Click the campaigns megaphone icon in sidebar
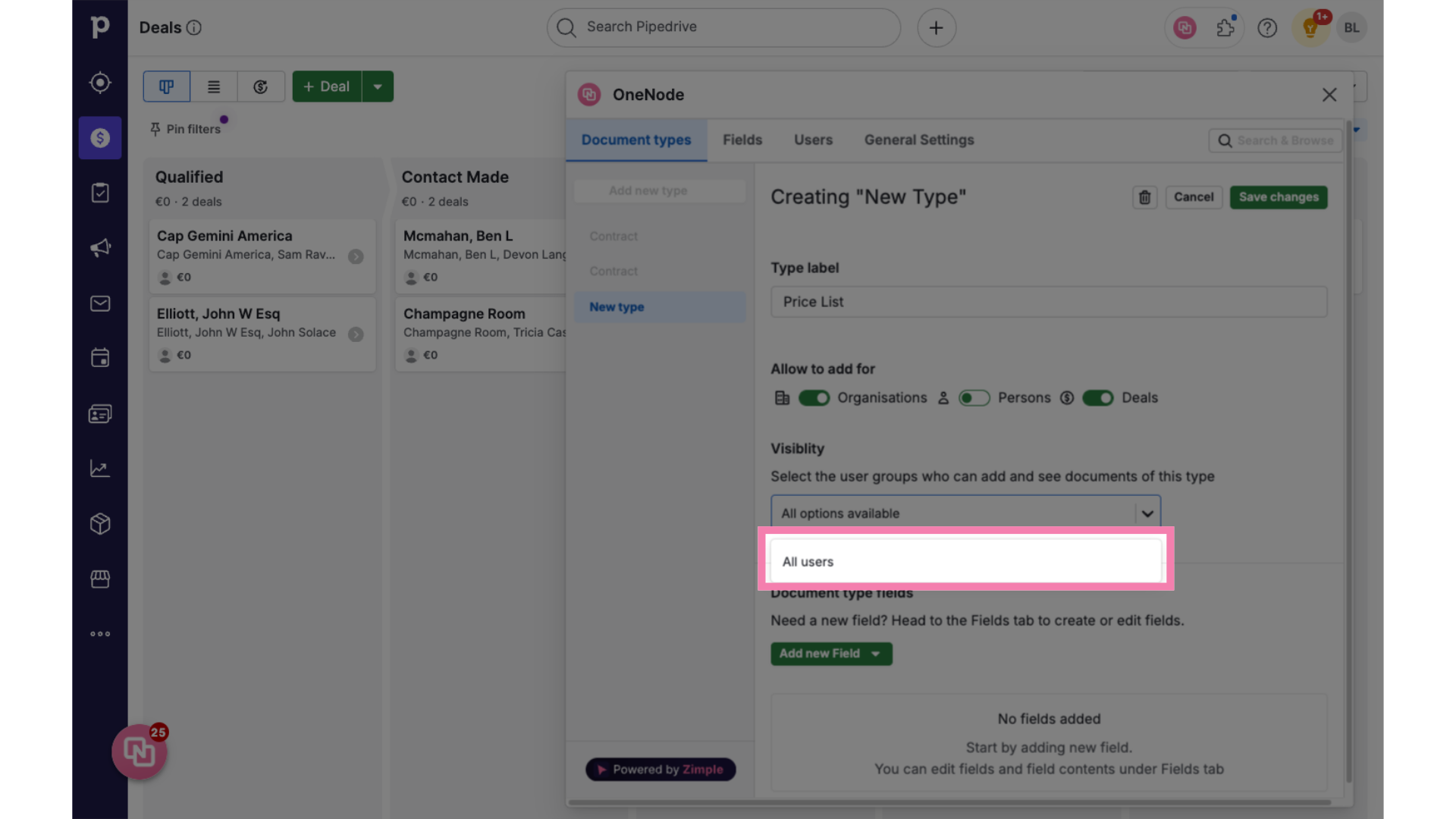 [x=99, y=249]
